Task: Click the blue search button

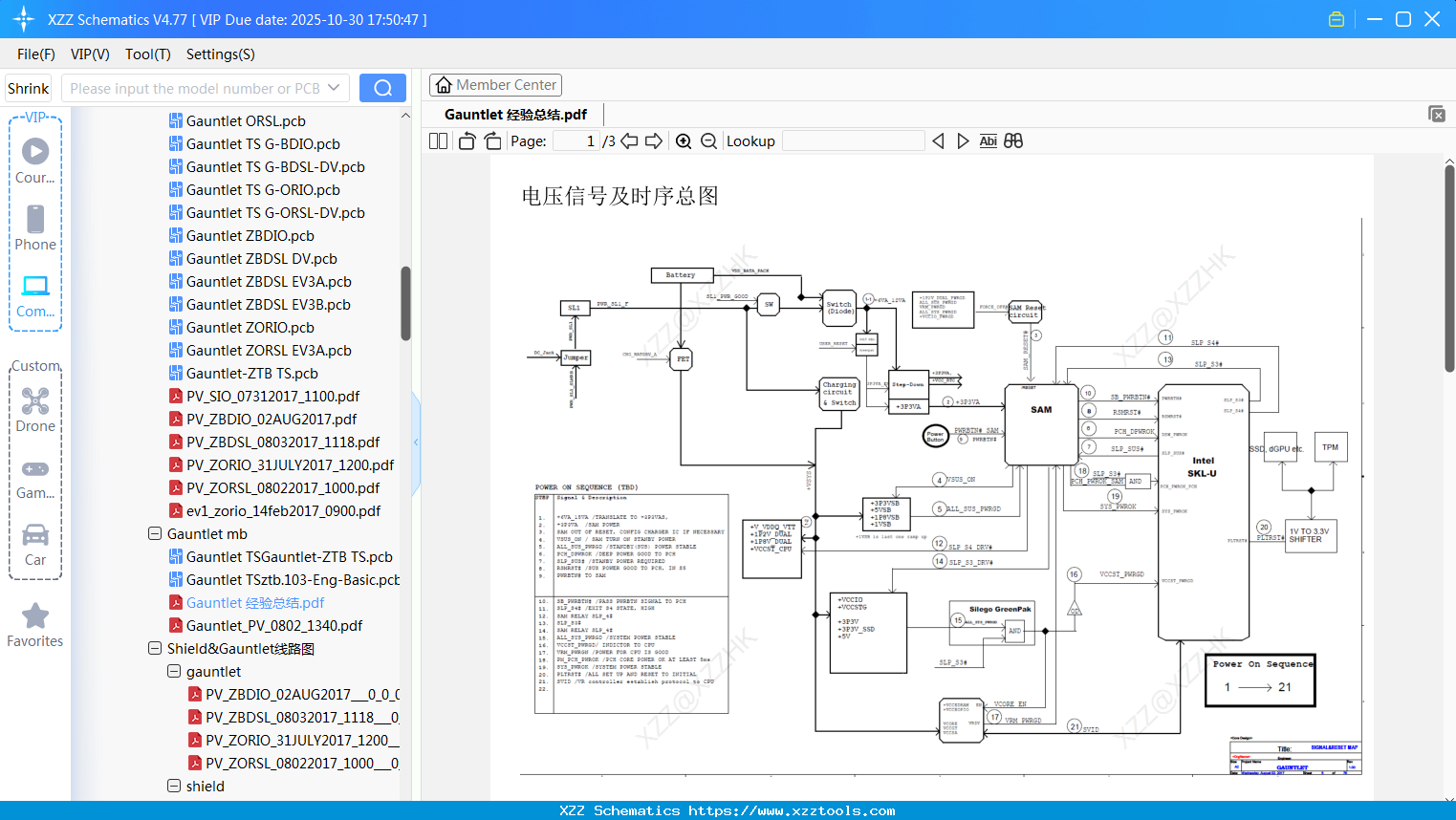Action: (382, 88)
